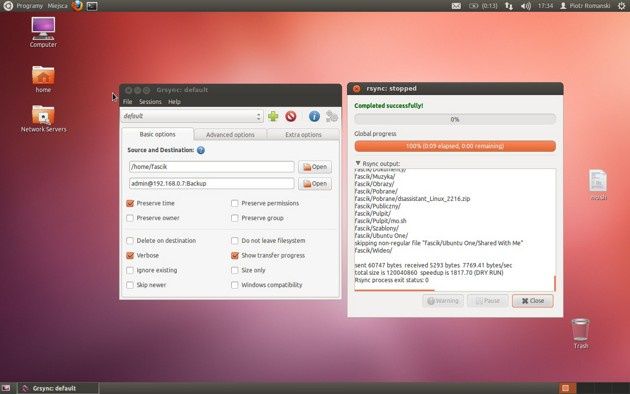Click the Global progress bar at 100%

455,146
